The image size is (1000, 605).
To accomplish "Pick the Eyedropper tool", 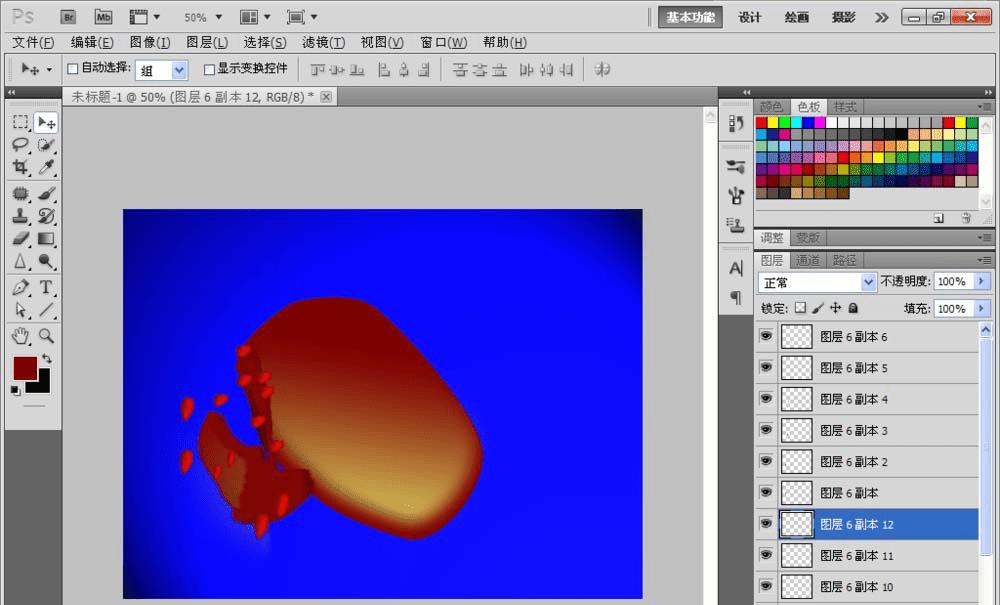I will tap(46, 168).
